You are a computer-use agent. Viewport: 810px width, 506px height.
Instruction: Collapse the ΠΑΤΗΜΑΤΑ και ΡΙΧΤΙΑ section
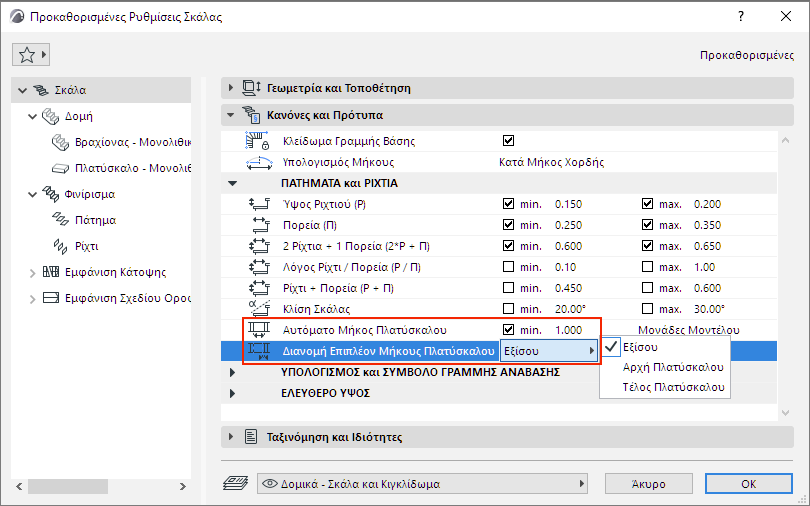point(232,183)
